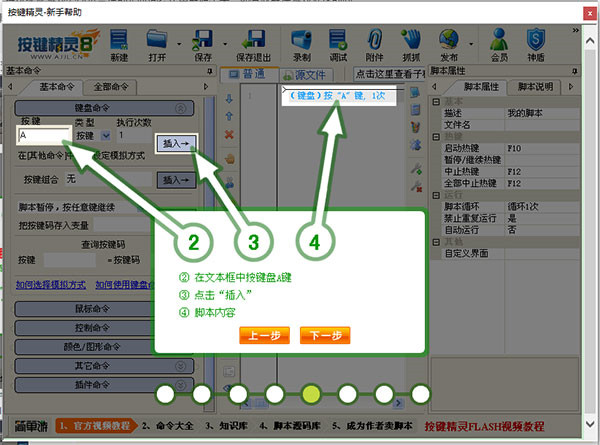The image size is (600, 445).
Task: Click the 发布 publish globe icon
Action: click(449, 45)
